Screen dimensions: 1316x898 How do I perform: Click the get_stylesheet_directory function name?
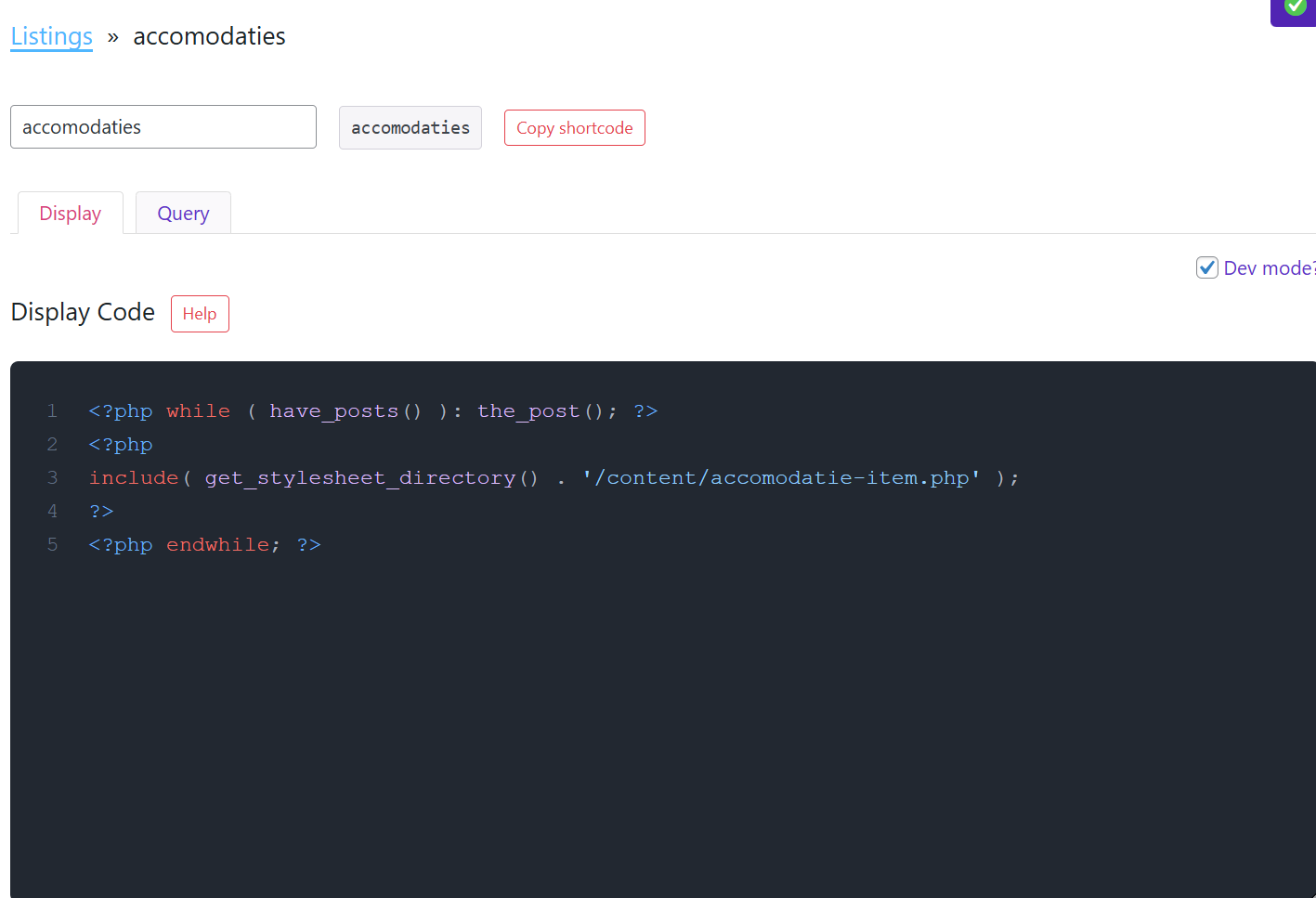pyautogui.click(x=359, y=478)
